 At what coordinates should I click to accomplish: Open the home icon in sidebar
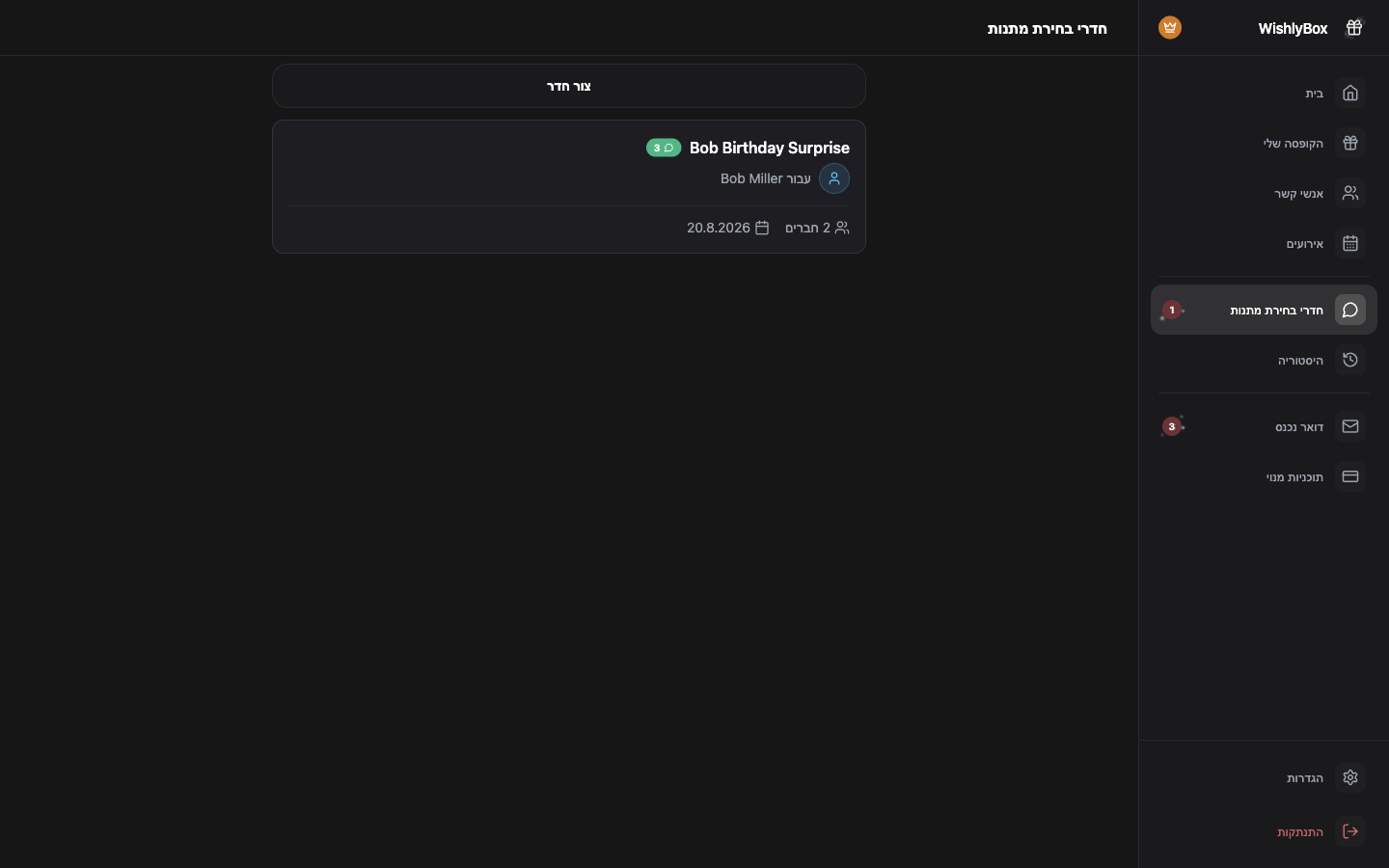pos(1350,94)
